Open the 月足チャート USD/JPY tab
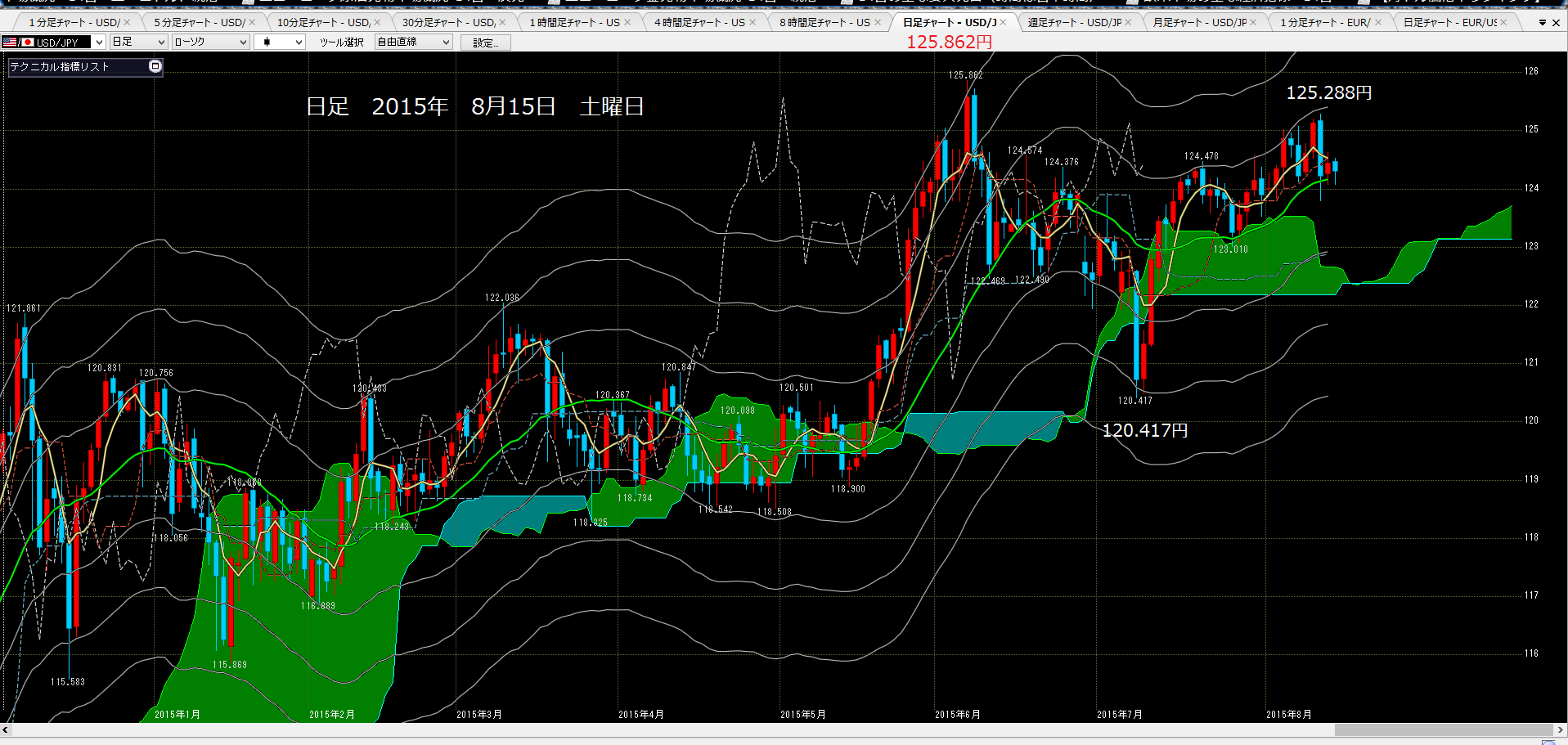 pyautogui.click(x=1200, y=22)
